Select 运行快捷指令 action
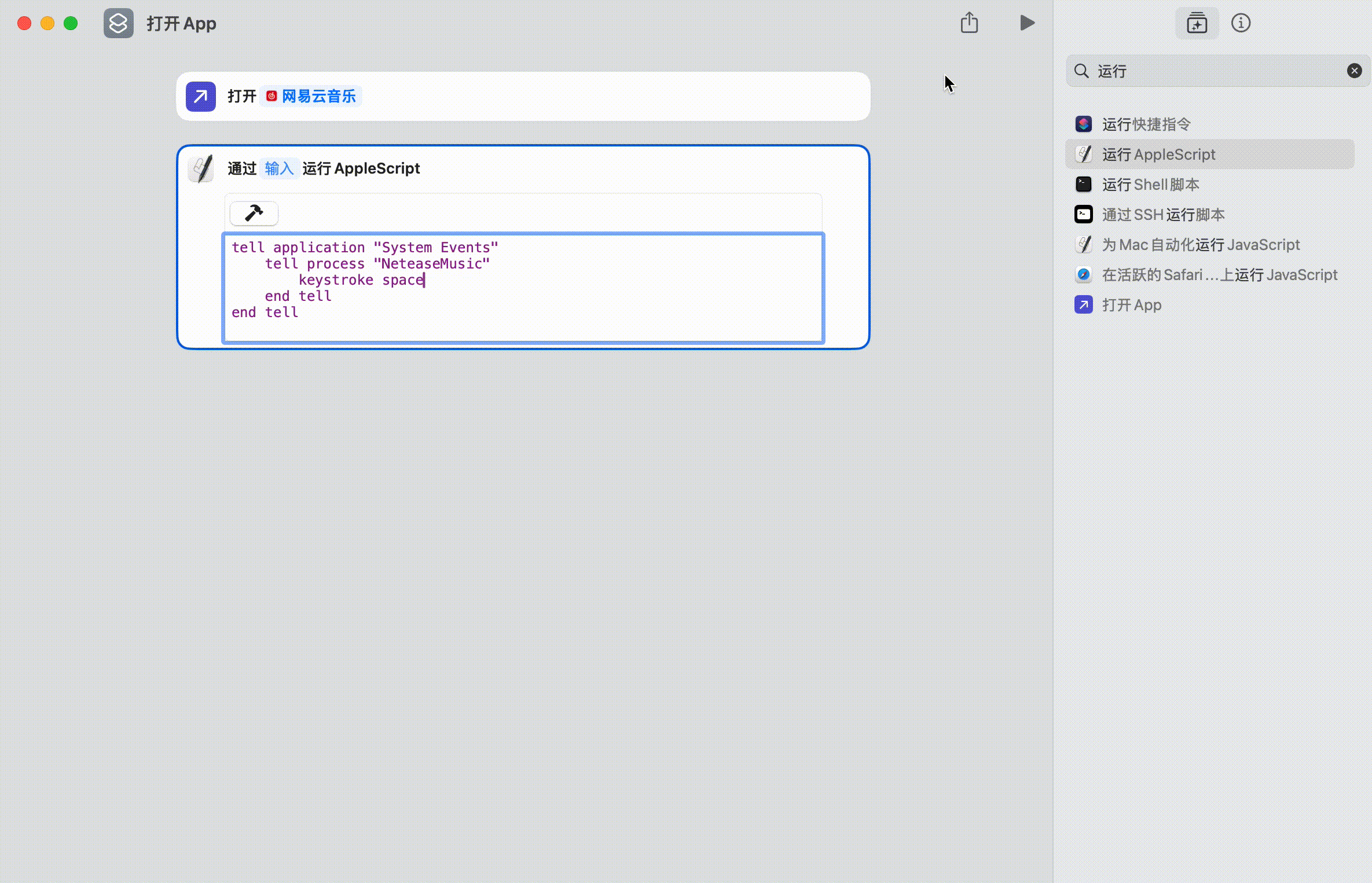 (1146, 124)
